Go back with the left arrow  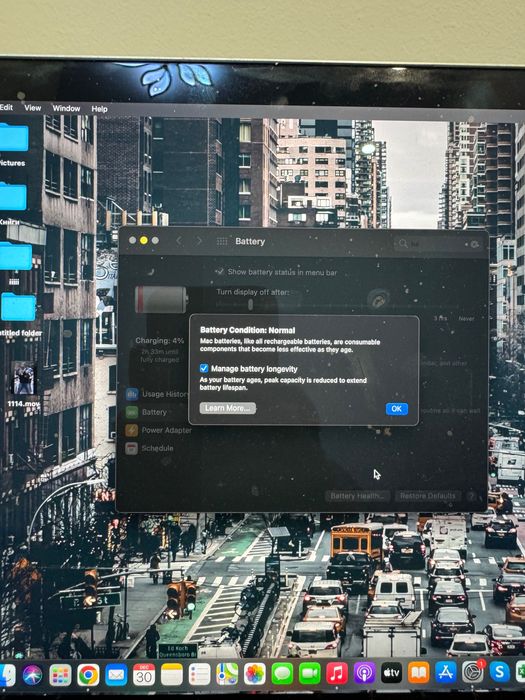tap(179, 241)
